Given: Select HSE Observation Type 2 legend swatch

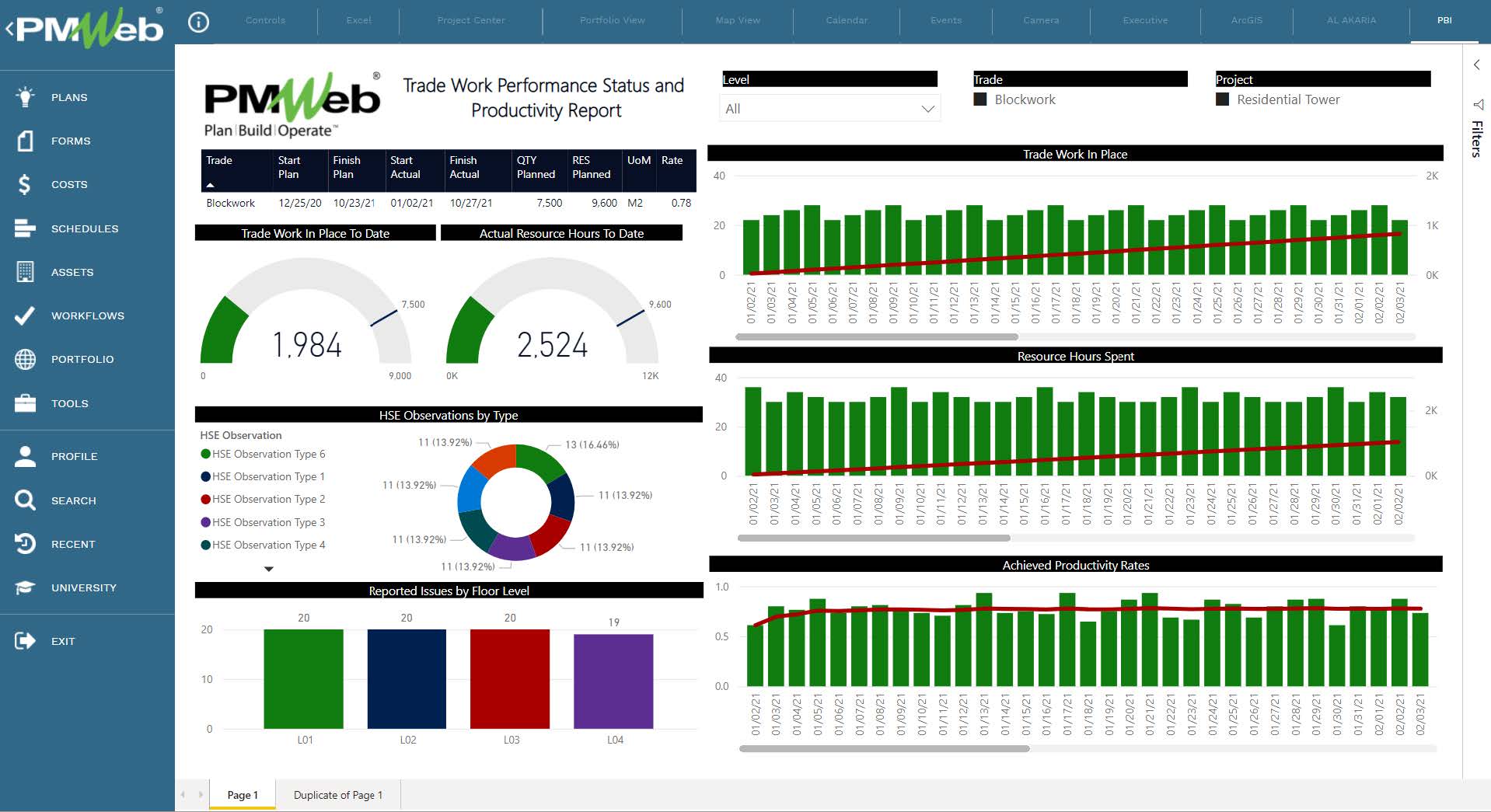Looking at the screenshot, I should click(206, 499).
